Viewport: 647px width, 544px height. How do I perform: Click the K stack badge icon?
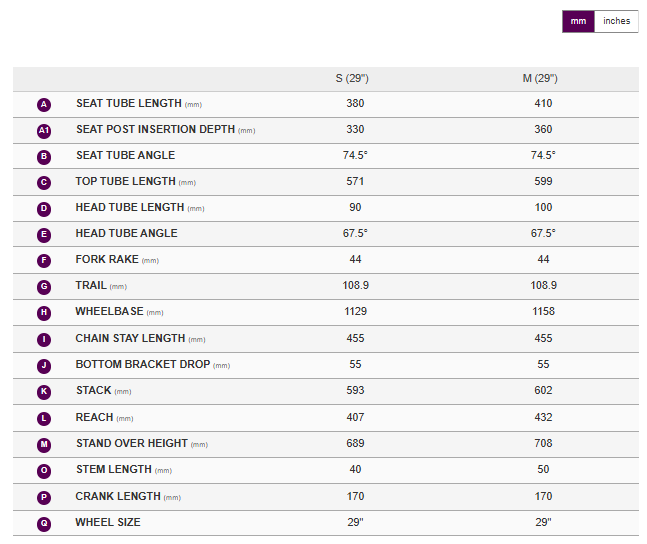click(x=44, y=391)
